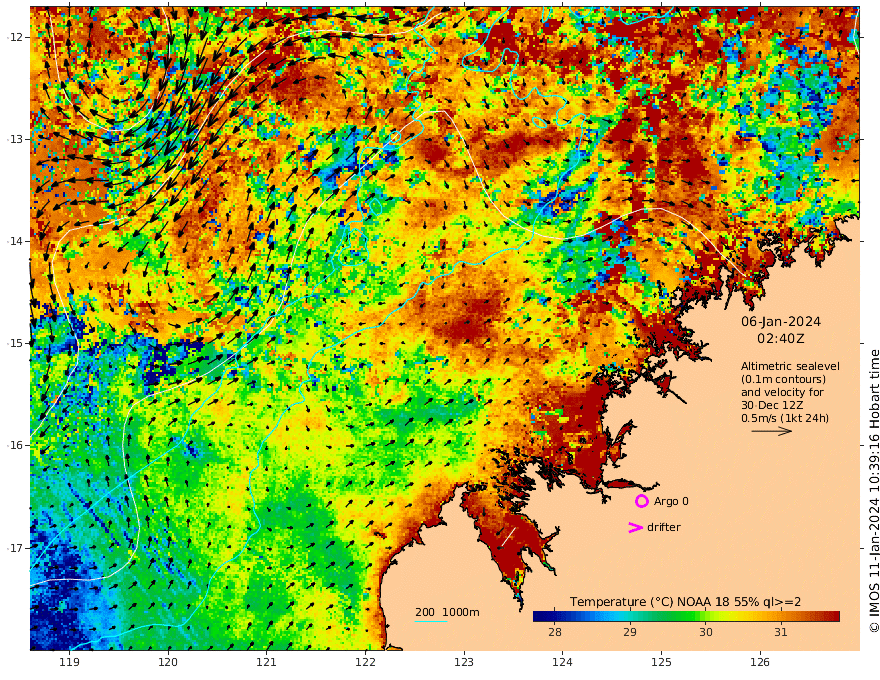This screenshot has width=880, height=680.
Task: Click the '0.5m/s (1kt 24h)' scale text
Action: click(x=785, y=418)
